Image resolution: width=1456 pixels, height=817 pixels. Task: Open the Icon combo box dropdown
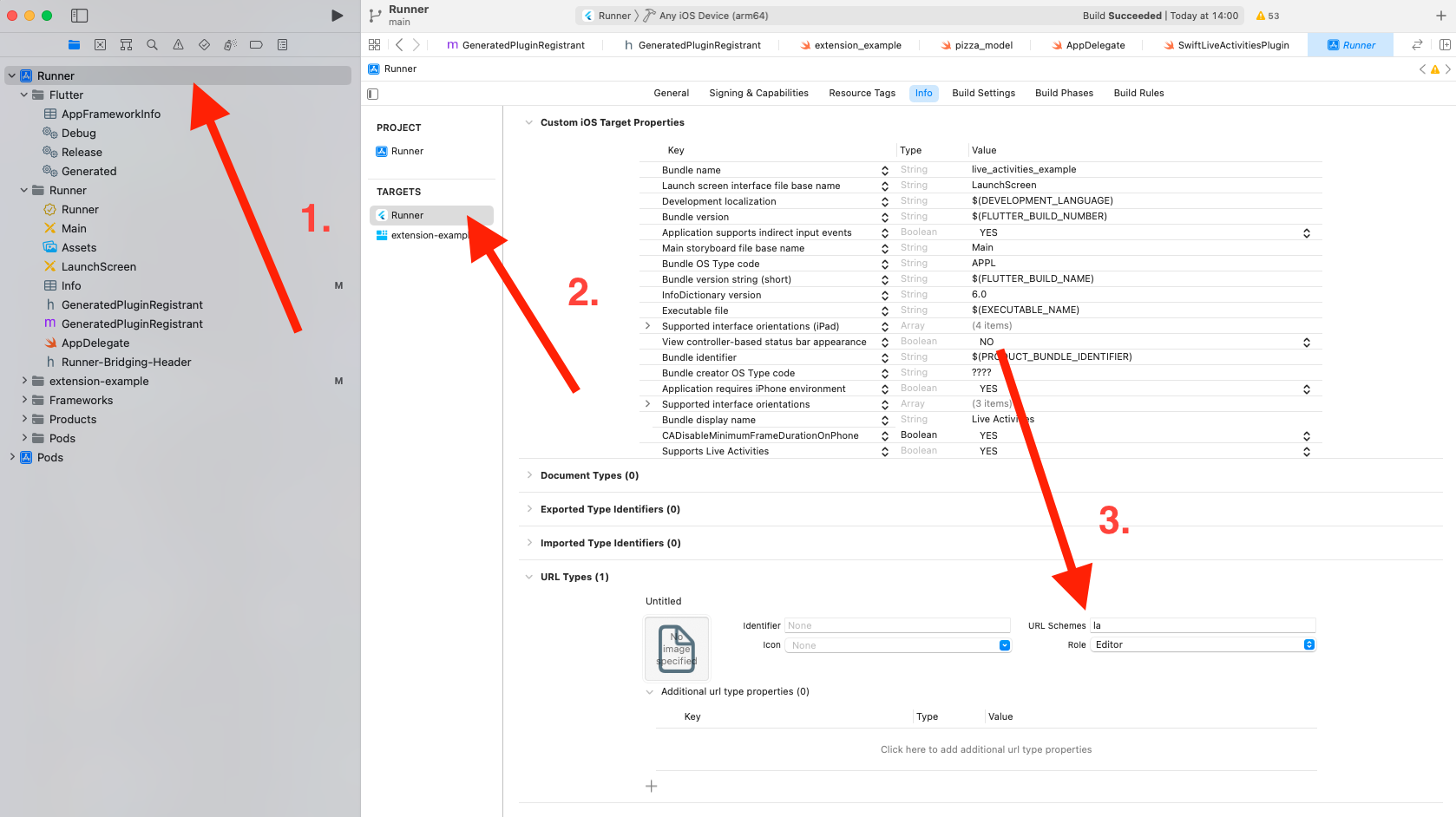1004,645
